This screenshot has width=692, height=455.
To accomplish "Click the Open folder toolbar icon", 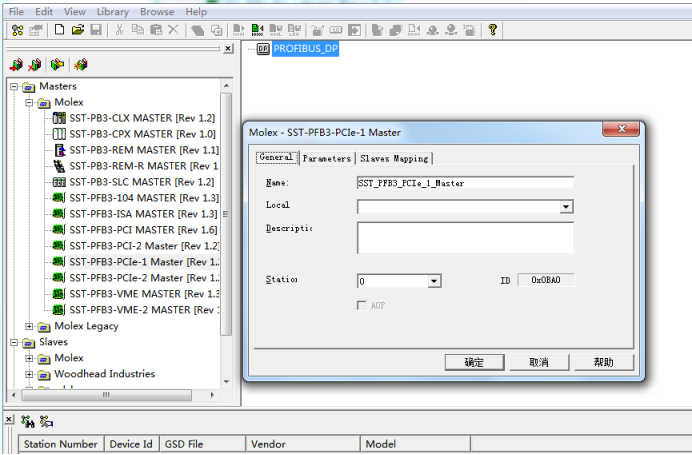I will point(78,30).
